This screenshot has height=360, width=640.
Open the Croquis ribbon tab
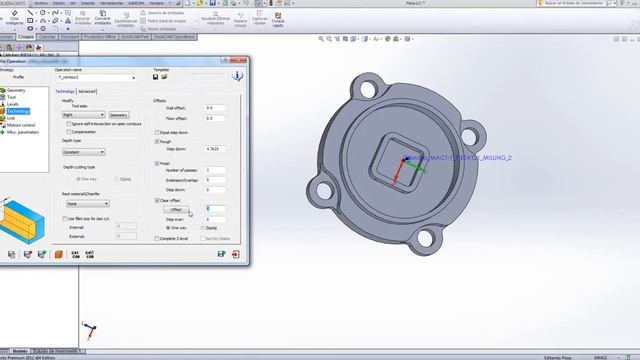click(26, 37)
